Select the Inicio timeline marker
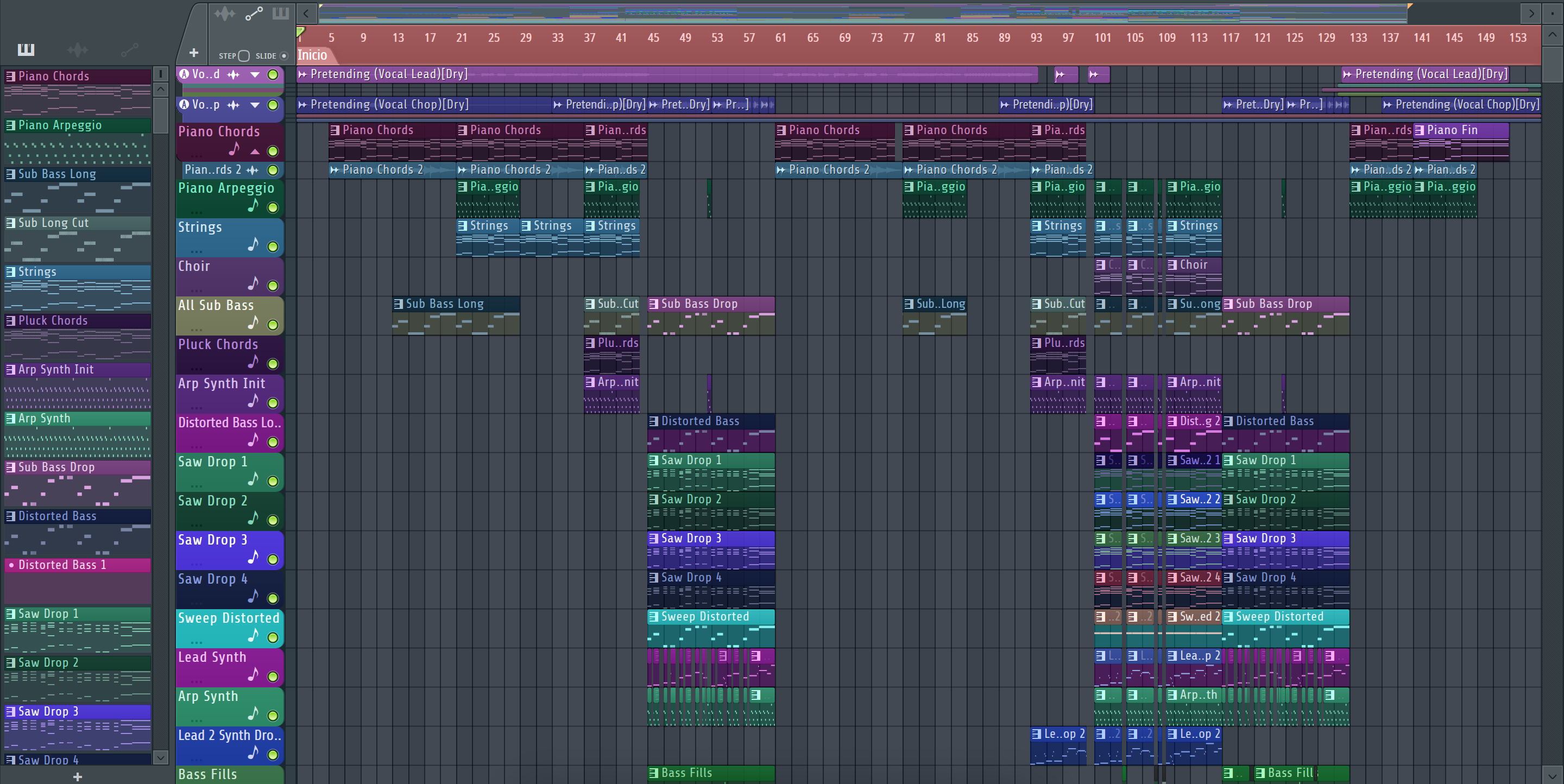Viewport: 1564px width, 784px height. (x=312, y=55)
